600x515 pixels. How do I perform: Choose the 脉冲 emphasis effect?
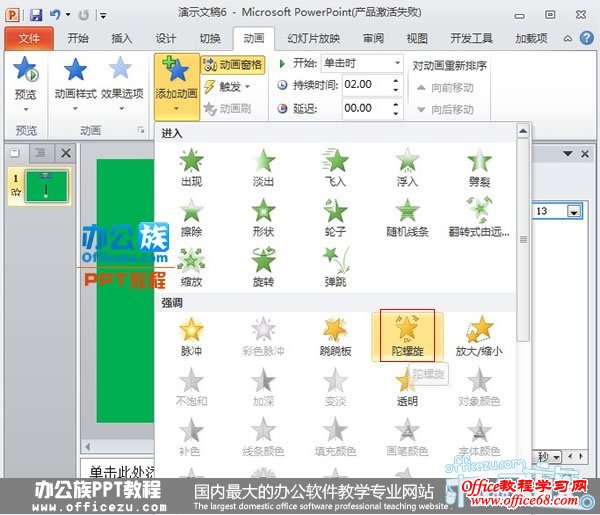190,335
